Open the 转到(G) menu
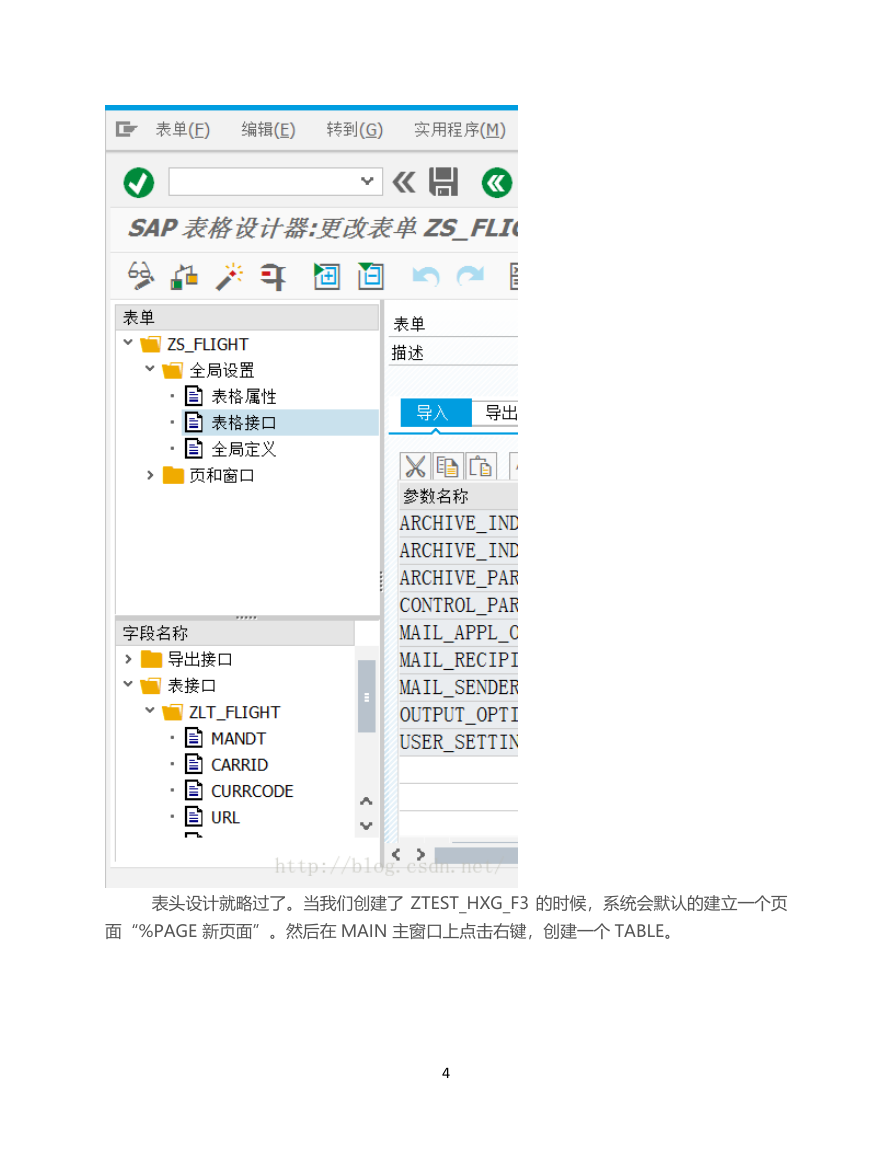Screen dimensions: 893x1155 (x=354, y=130)
